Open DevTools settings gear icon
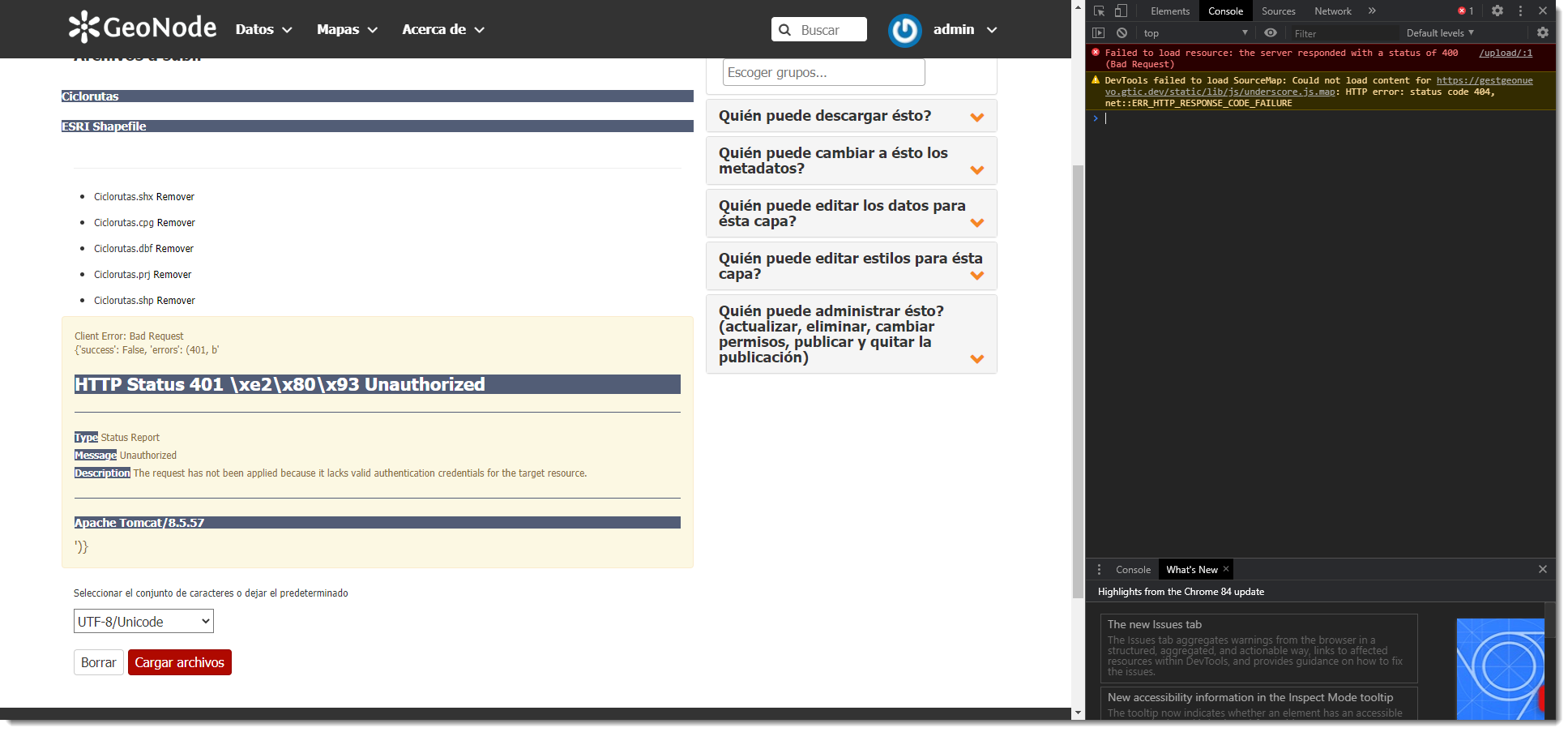This screenshot has width=1568, height=732. (x=1498, y=11)
